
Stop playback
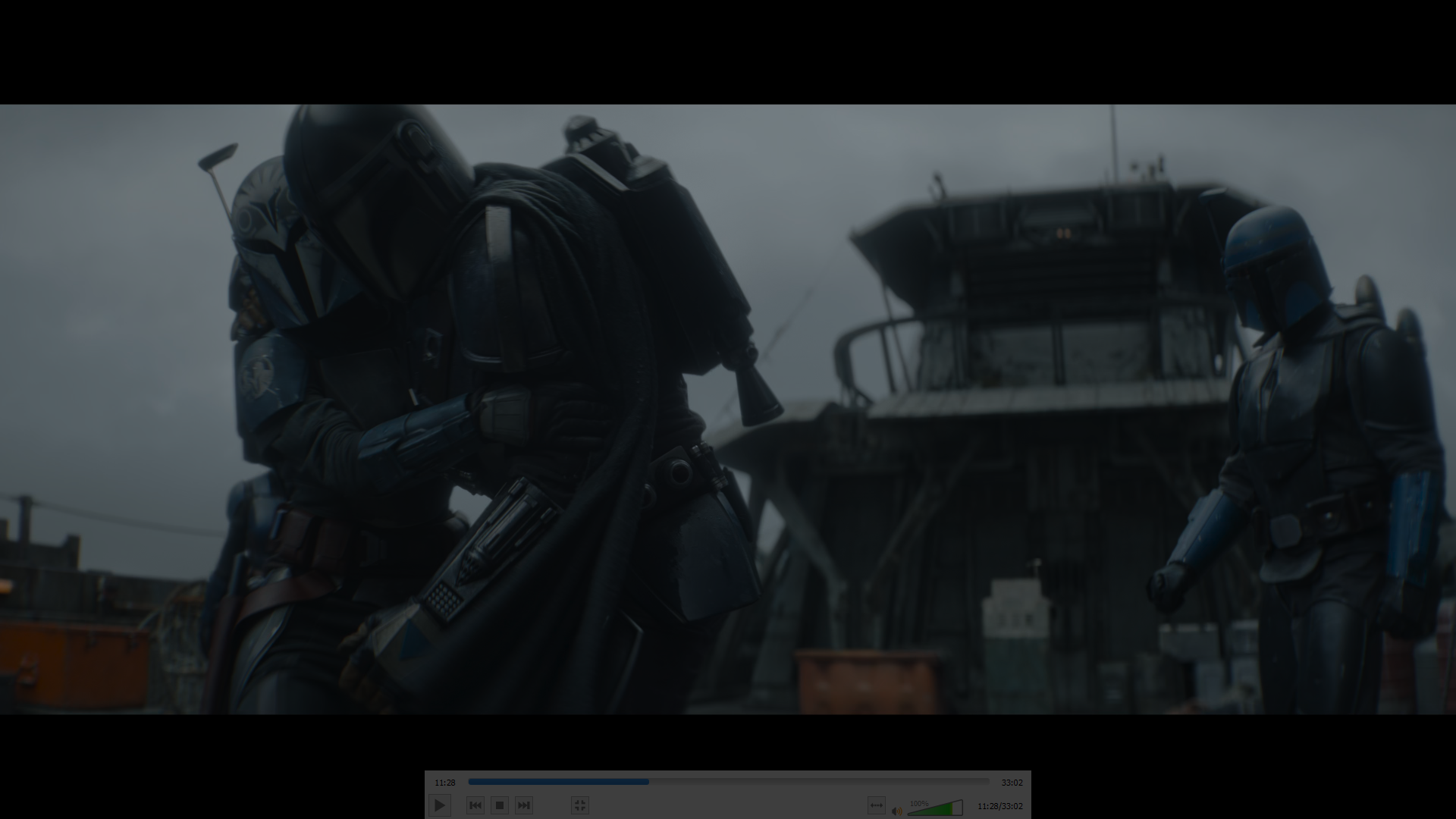[500, 805]
